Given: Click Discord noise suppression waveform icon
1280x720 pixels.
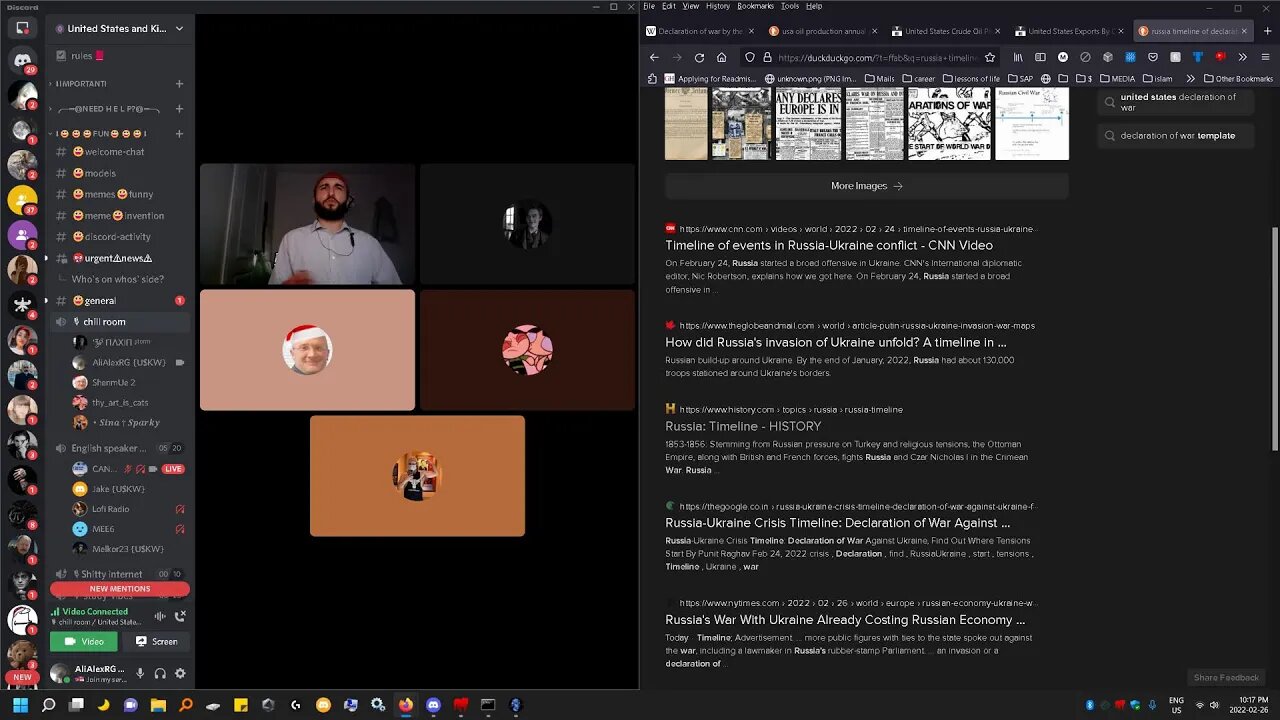Looking at the screenshot, I should pos(160,616).
